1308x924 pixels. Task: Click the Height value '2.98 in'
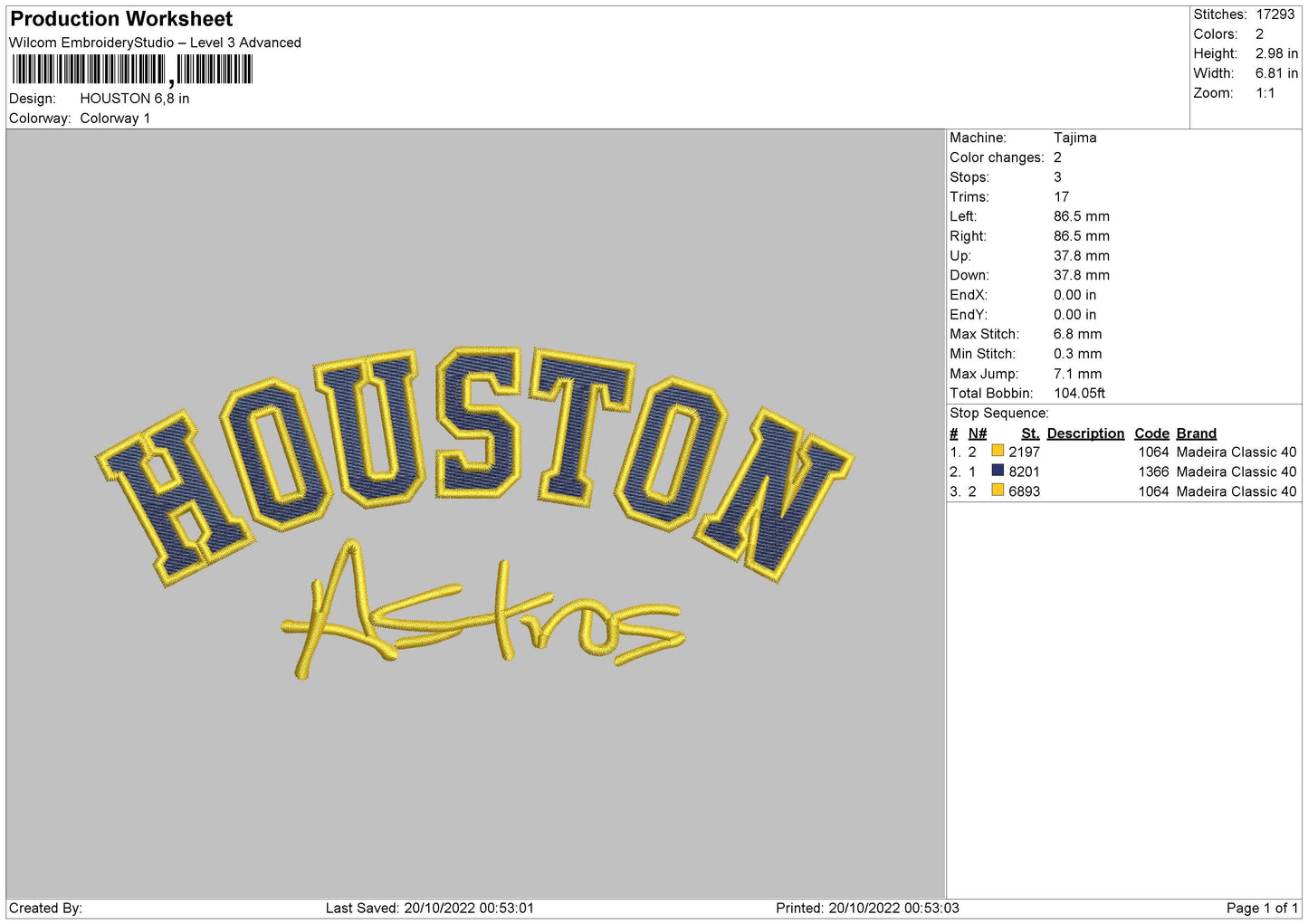(x=1276, y=53)
